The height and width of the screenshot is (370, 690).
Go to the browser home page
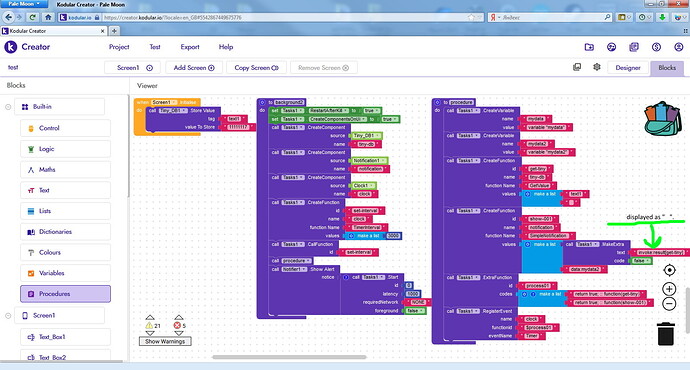click(x=48, y=17)
